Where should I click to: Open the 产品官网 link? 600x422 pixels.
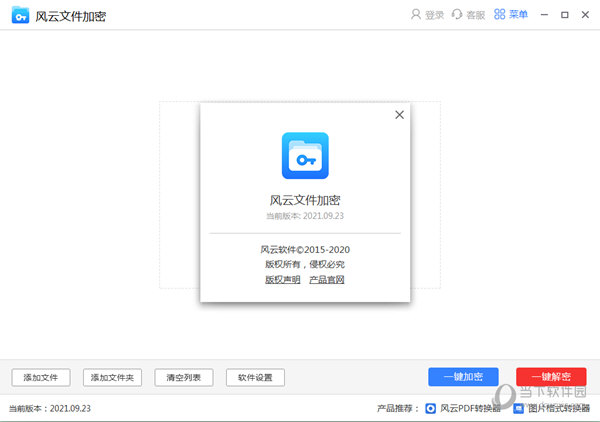pos(327,280)
